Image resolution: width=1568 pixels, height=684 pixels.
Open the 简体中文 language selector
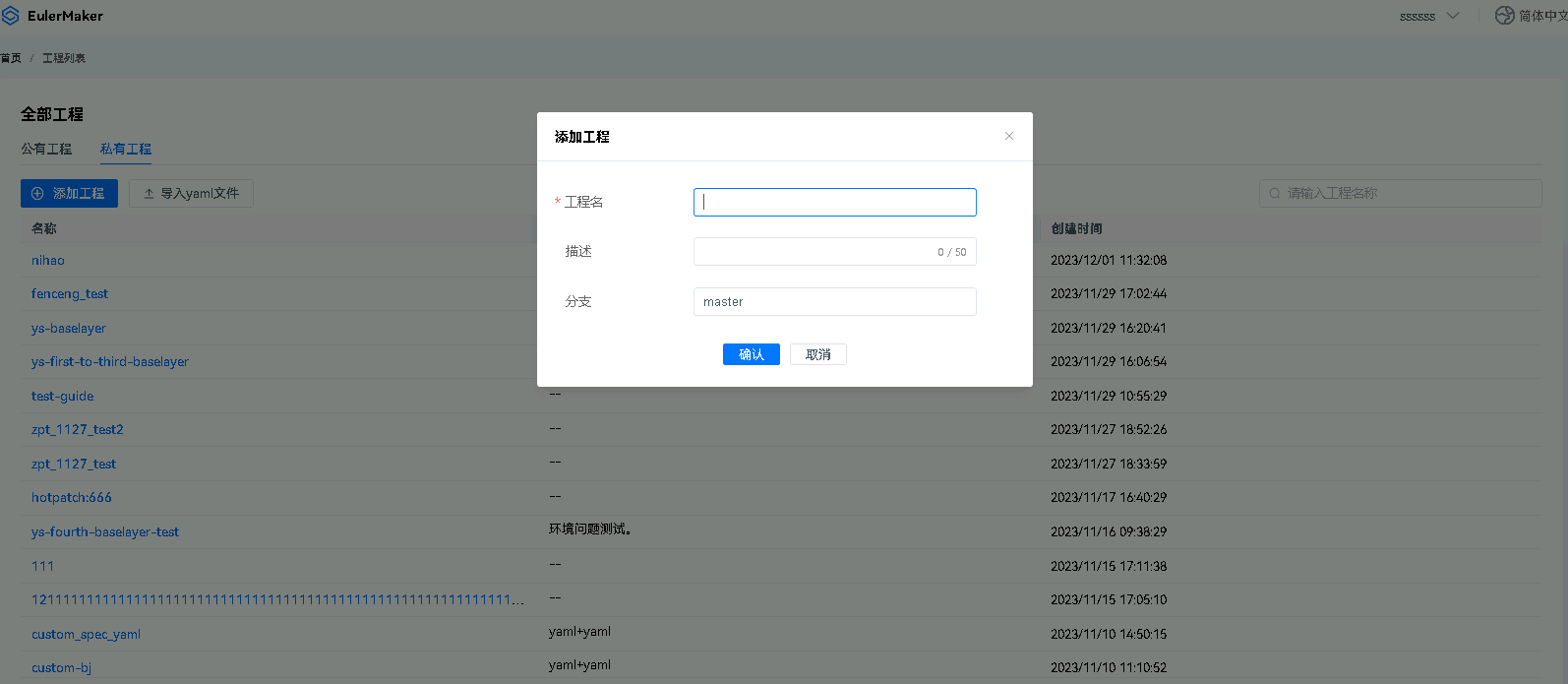tap(1541, 16)
